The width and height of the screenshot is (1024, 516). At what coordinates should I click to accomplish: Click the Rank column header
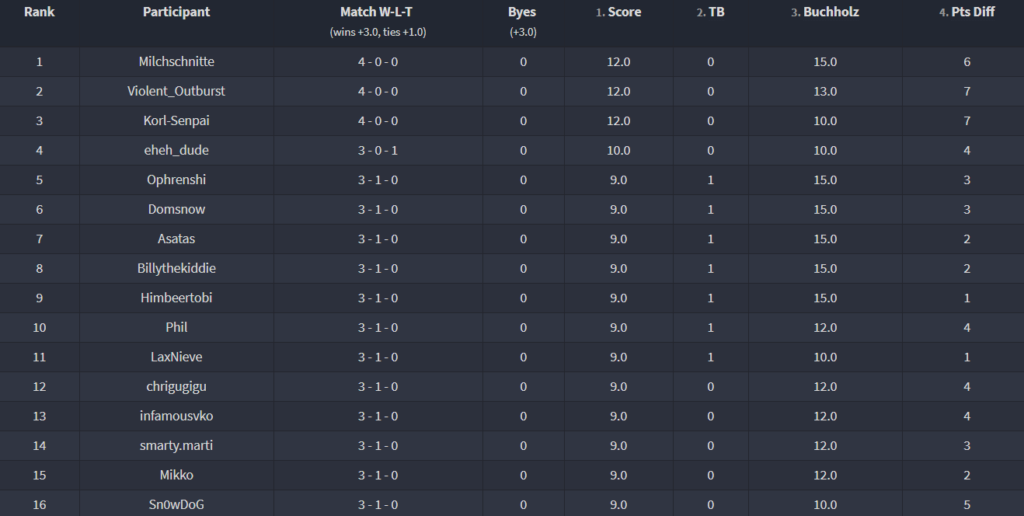[39, 13]
